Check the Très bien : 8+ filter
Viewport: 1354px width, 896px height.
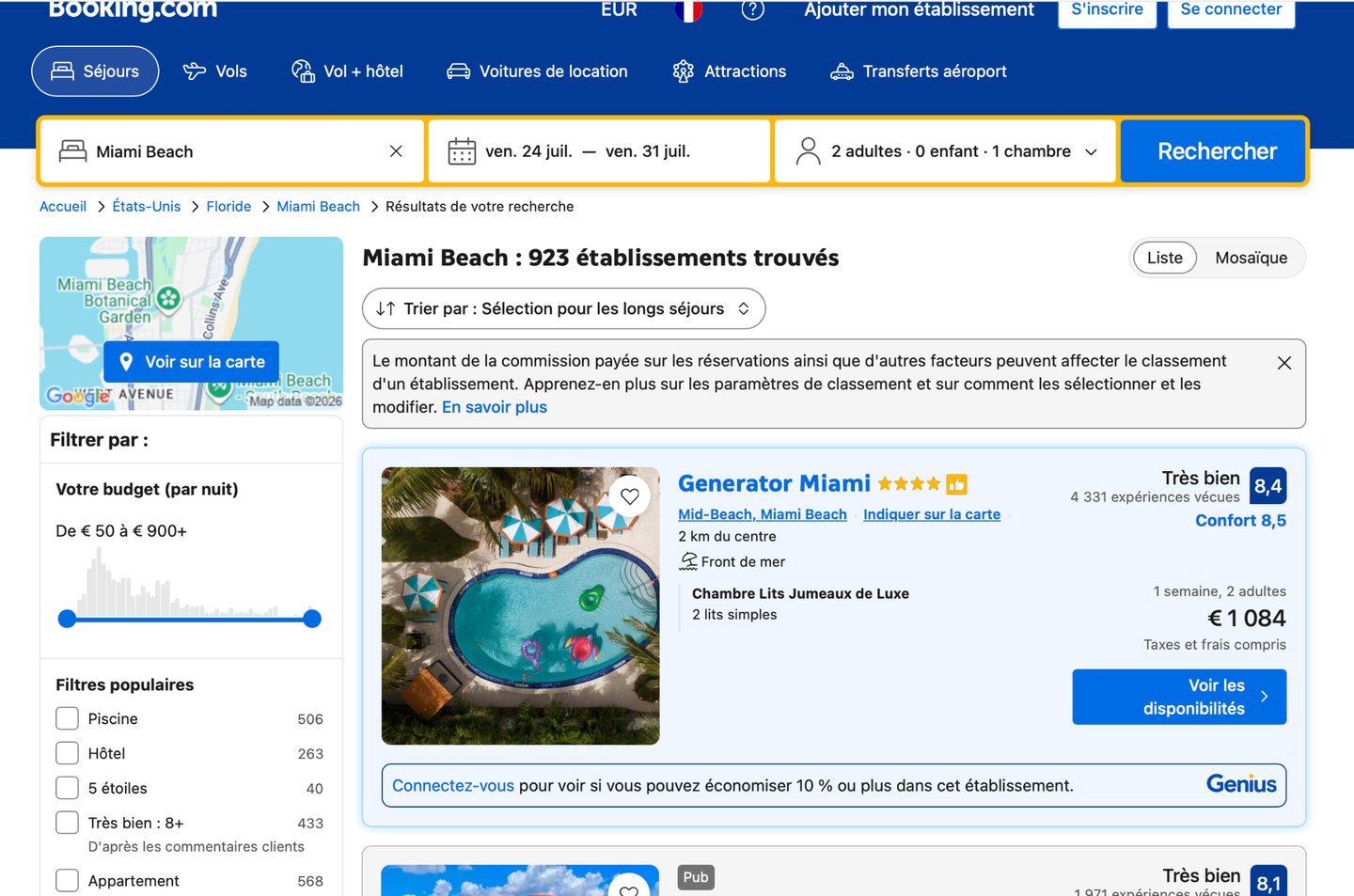click(67, 823)
